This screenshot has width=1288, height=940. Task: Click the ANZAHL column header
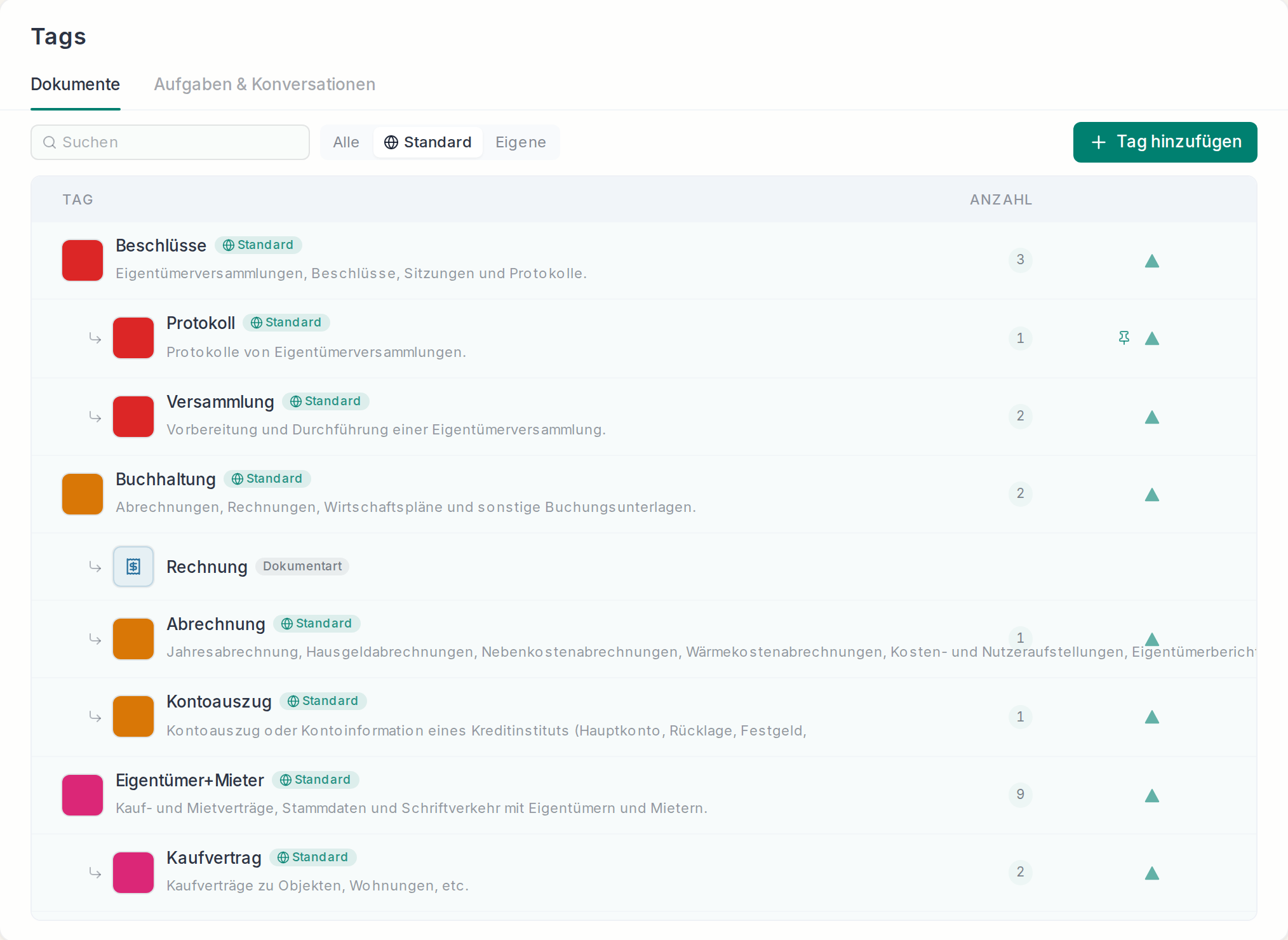point(1001,199)
